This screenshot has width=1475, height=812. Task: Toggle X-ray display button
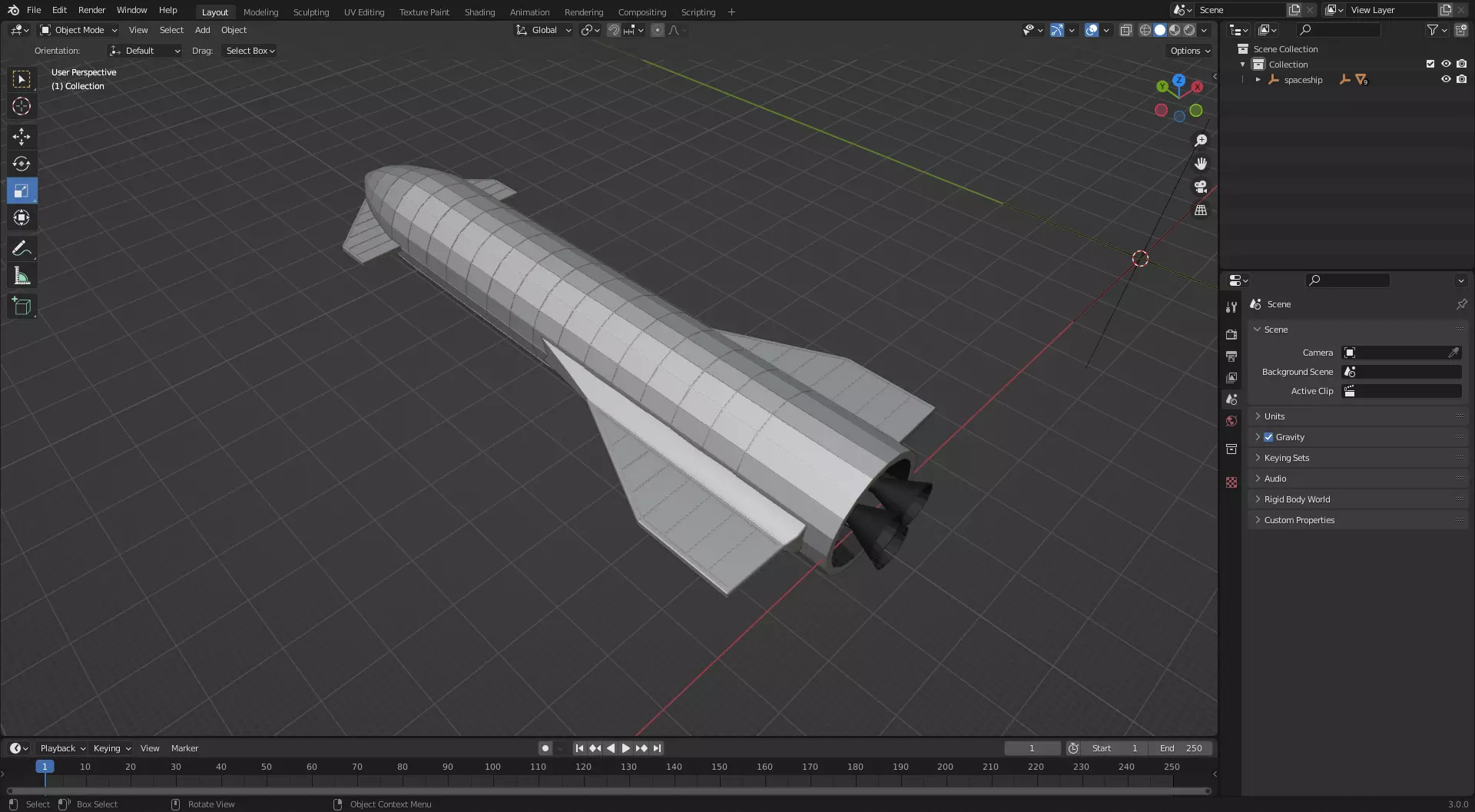[1125, 30]
